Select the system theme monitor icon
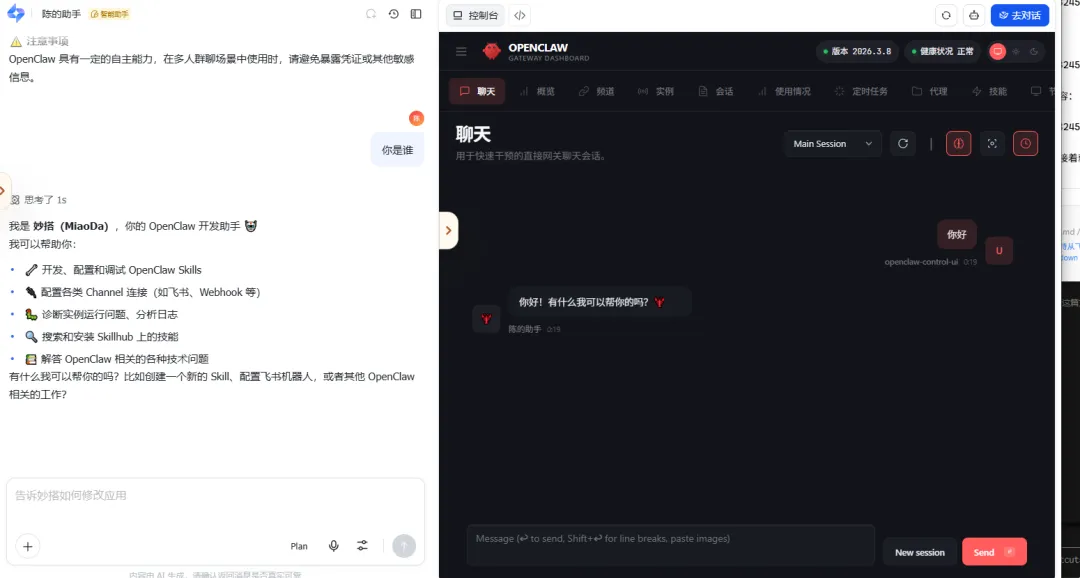 click(x=997, y=52)
